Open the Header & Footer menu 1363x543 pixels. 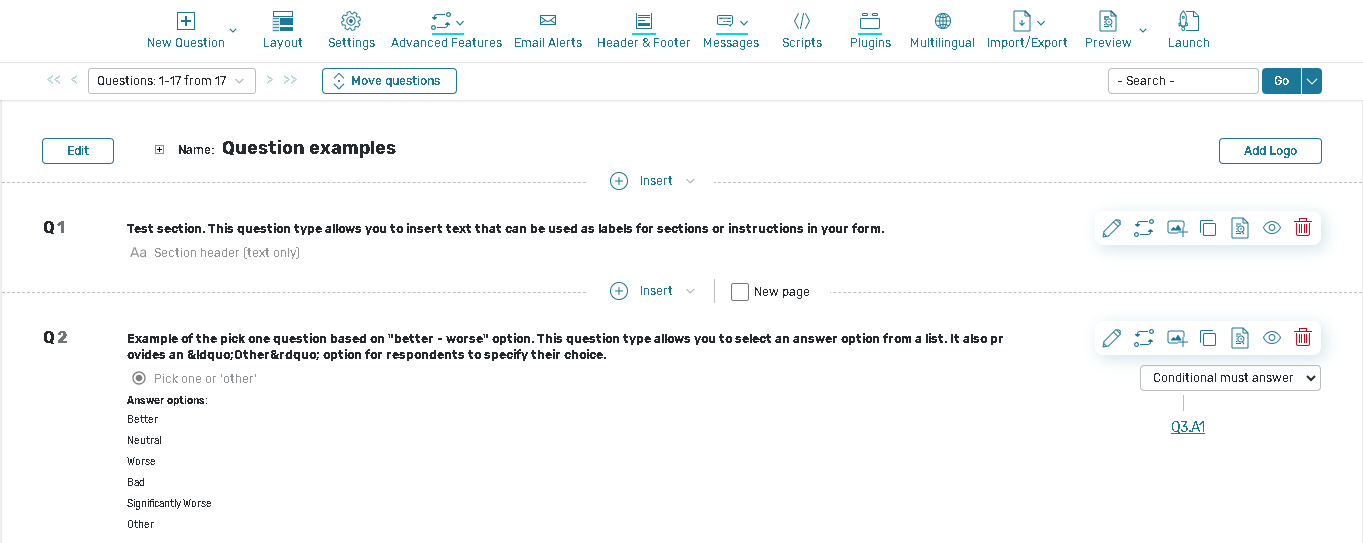coord(643,30)
